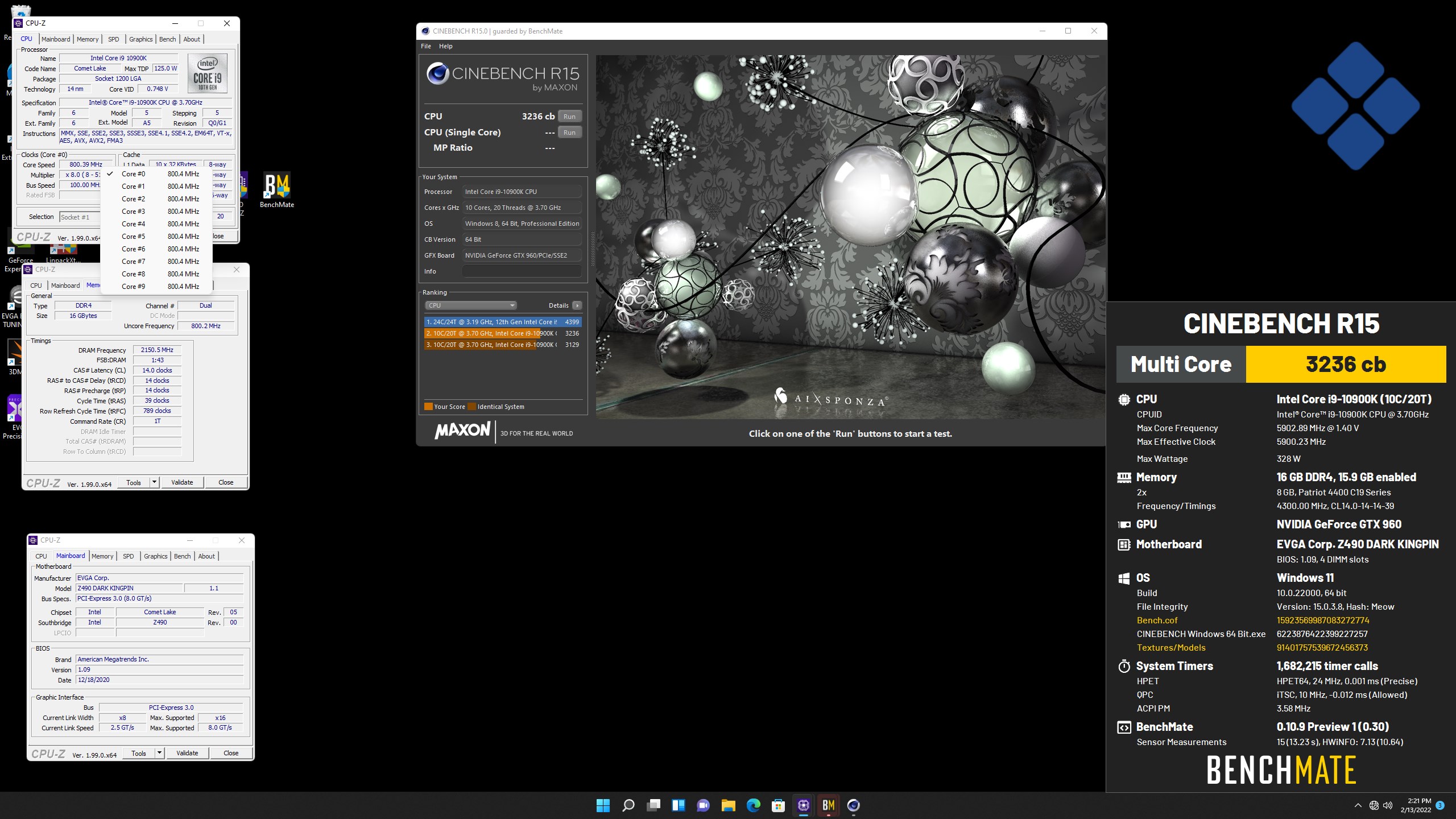
Task: Switch to SPD tab in top CPU-Z window
Action: point(114,39)
